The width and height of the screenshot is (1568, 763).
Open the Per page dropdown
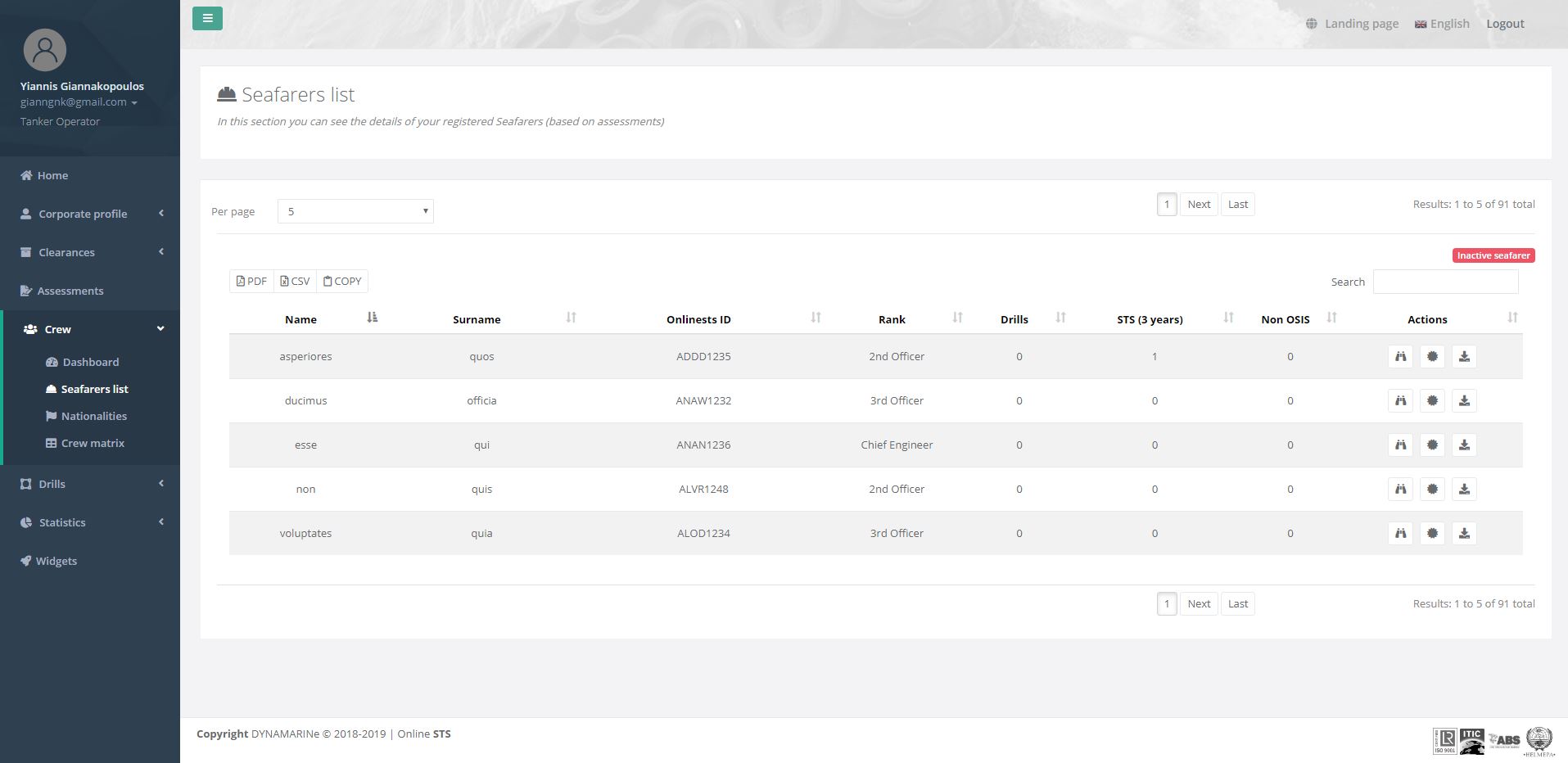click(355, 211)
